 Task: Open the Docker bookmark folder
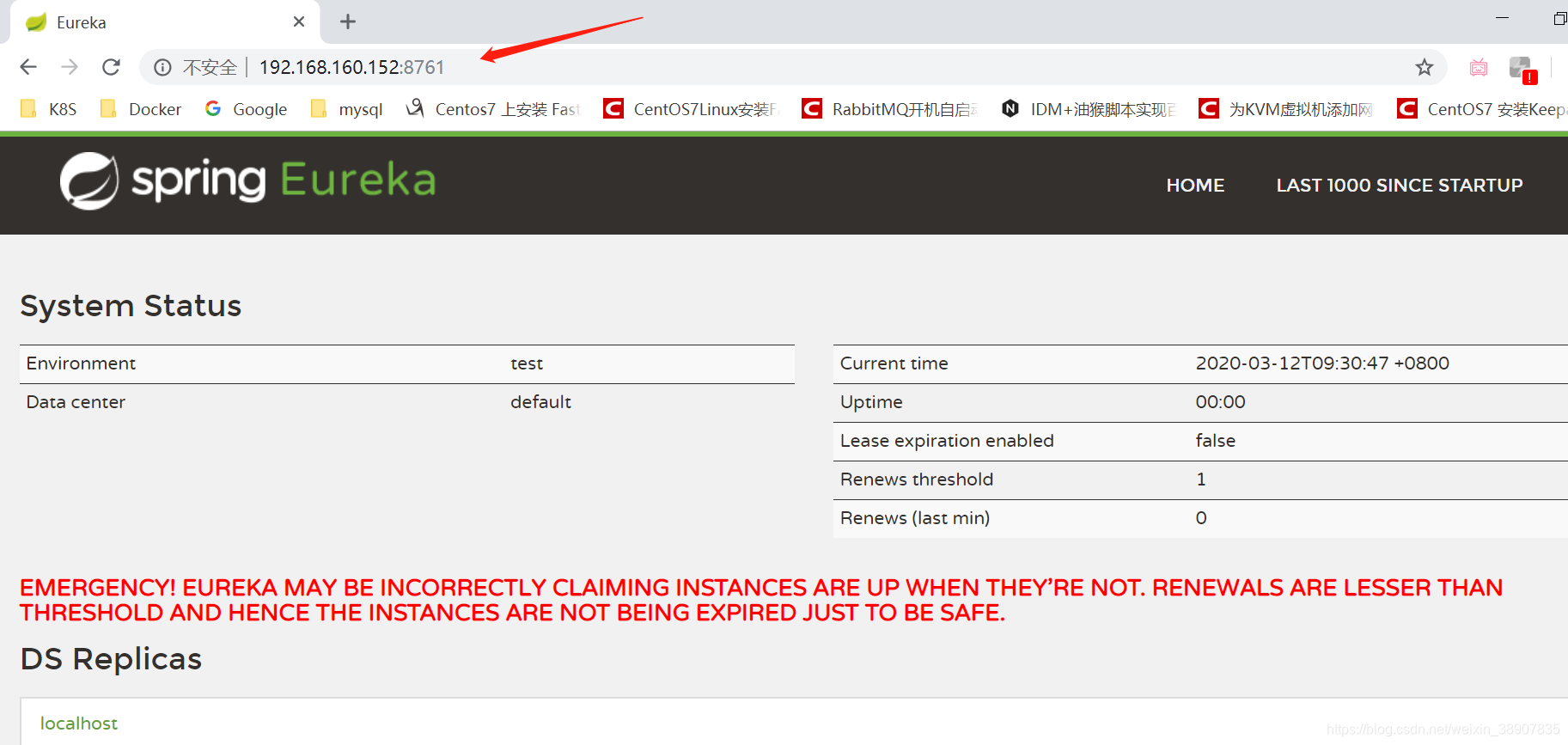click(141, 109)
